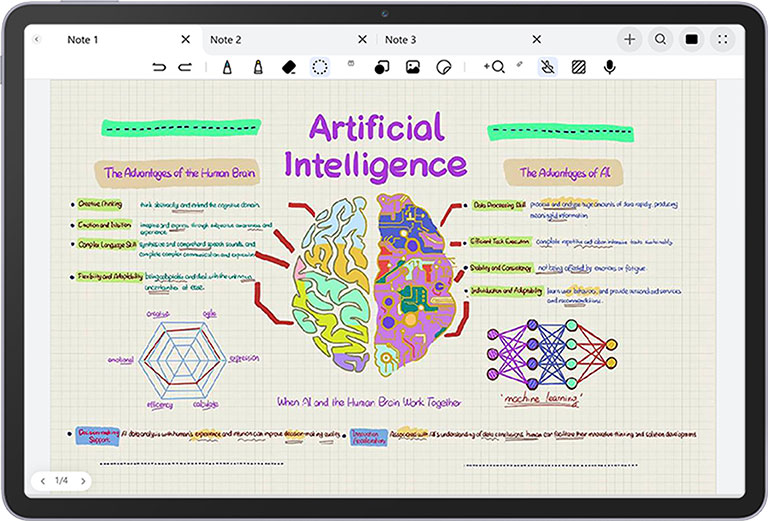Insert an image using the picture icon
The height and width of the screenshot is (521, 768).
(x=412, y=67)
